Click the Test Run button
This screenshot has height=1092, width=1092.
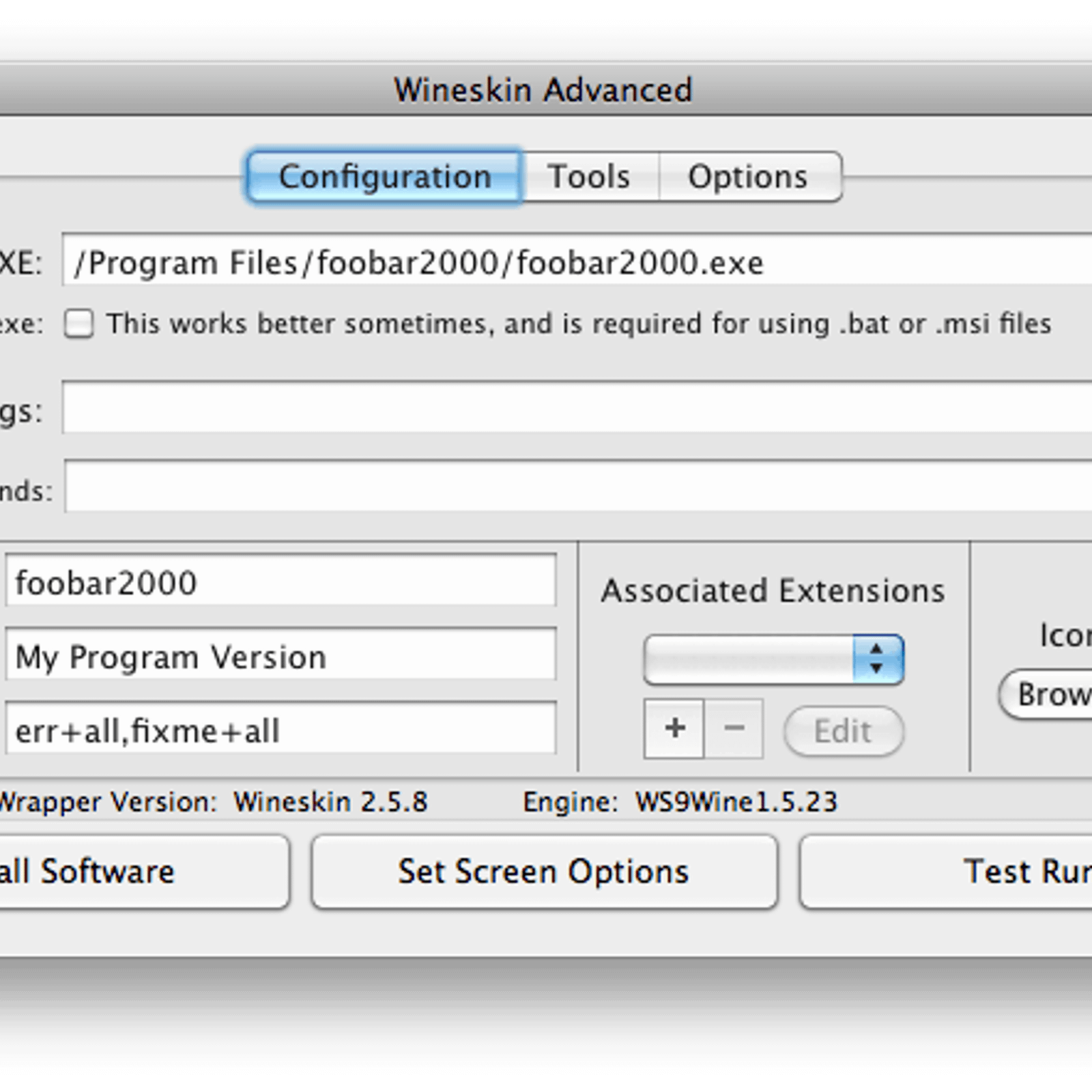coord(946,872)
